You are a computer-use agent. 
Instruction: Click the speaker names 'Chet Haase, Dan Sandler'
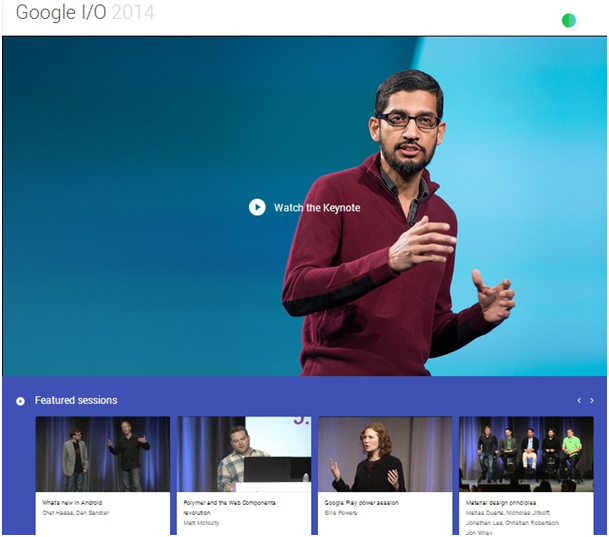pyautogui.click(x=76, y=513)
